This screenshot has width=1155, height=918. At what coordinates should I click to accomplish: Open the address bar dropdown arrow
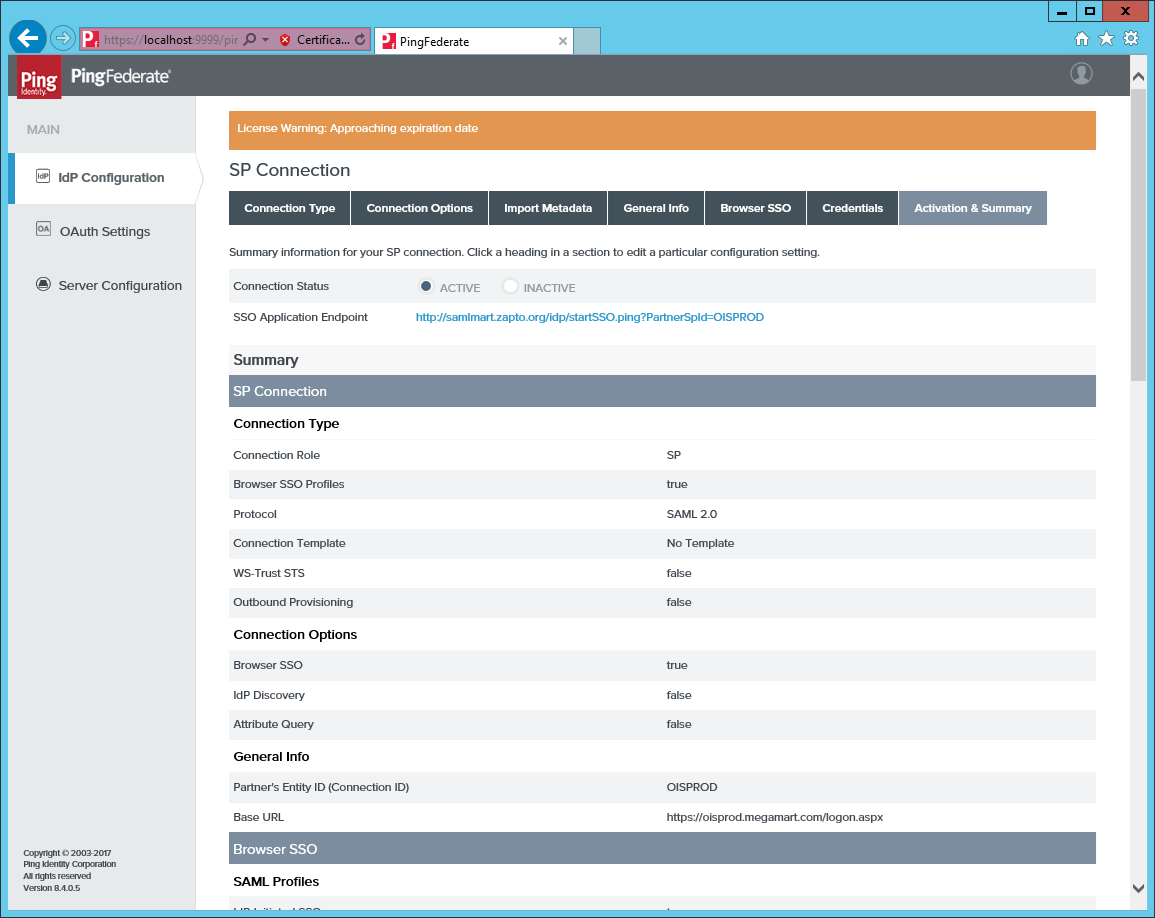pyautogui.click(x=266, y=40)
